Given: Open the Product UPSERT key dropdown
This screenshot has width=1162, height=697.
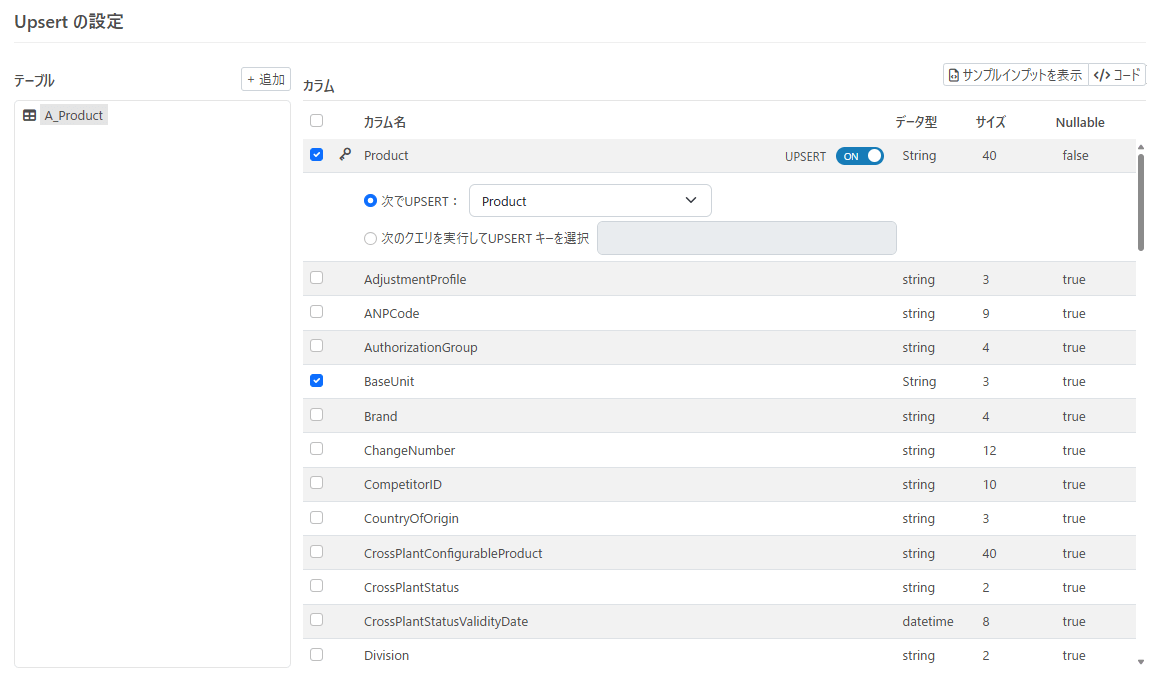Looking at the screenshot, I should (x=590, y=201).
